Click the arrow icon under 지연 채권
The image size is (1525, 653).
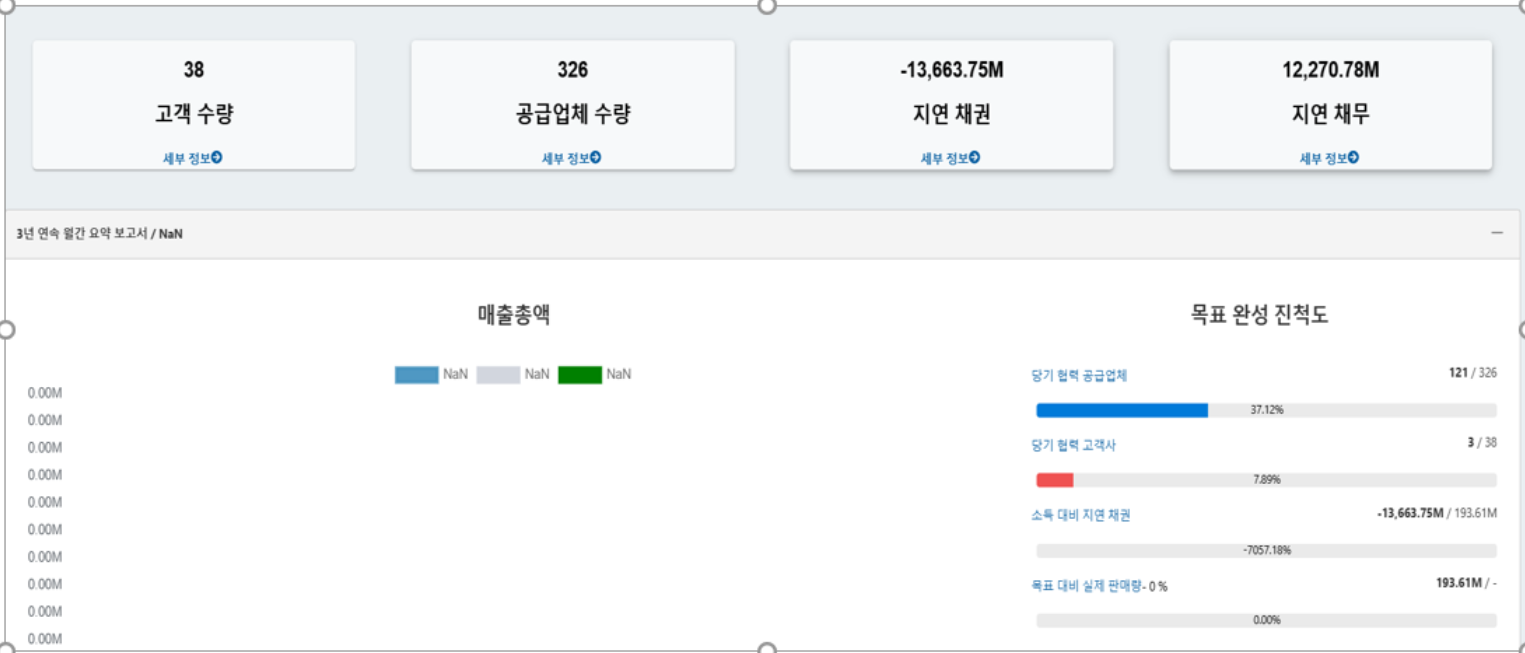(x=975, y=158)
